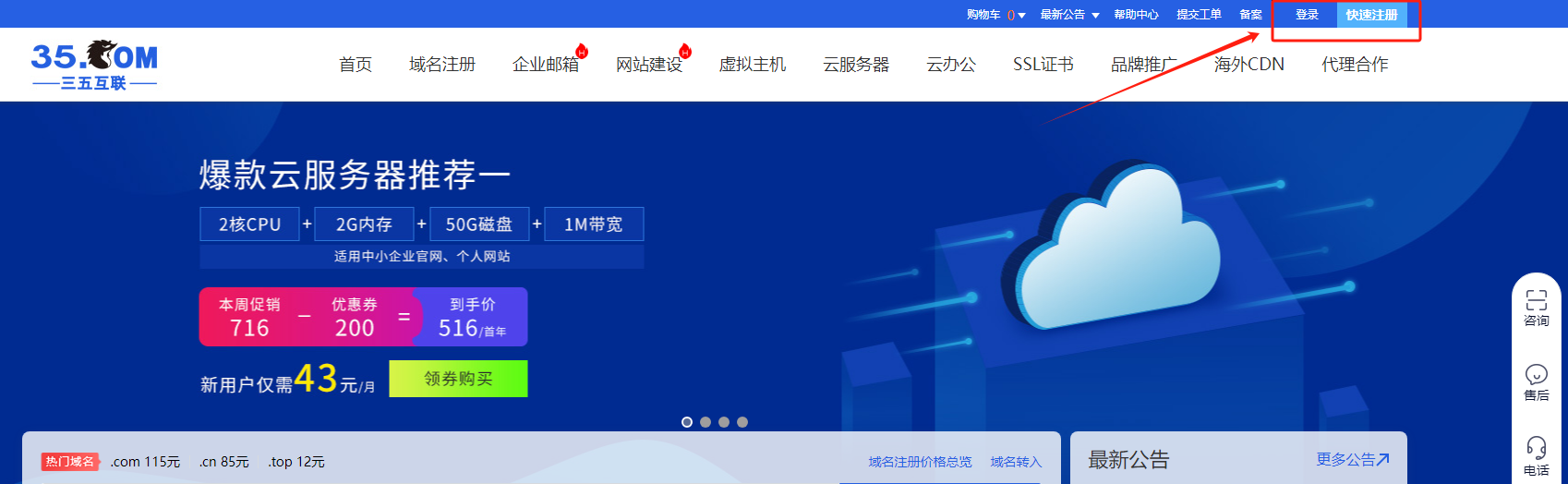Click the hot badge on 网站建设
Viewport: 1568px width, 484px height.
tap(685, 51)
